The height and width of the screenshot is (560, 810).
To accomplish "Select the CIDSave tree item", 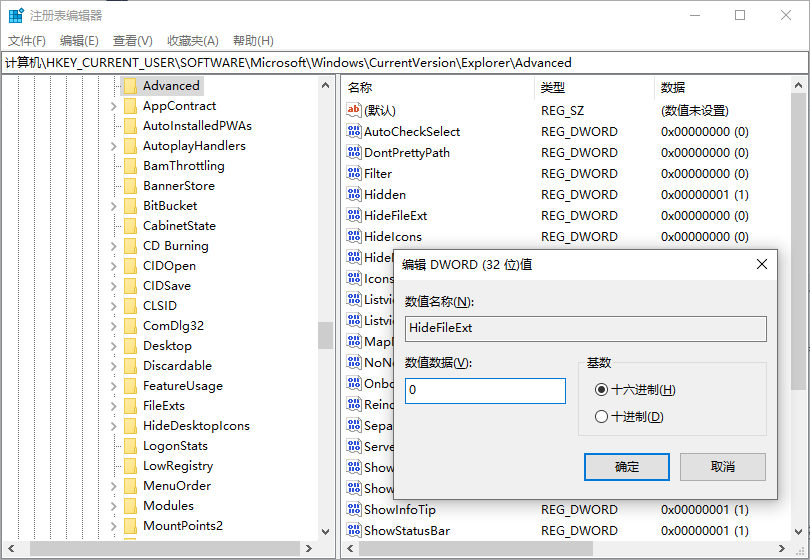I will tap(167, 286).
